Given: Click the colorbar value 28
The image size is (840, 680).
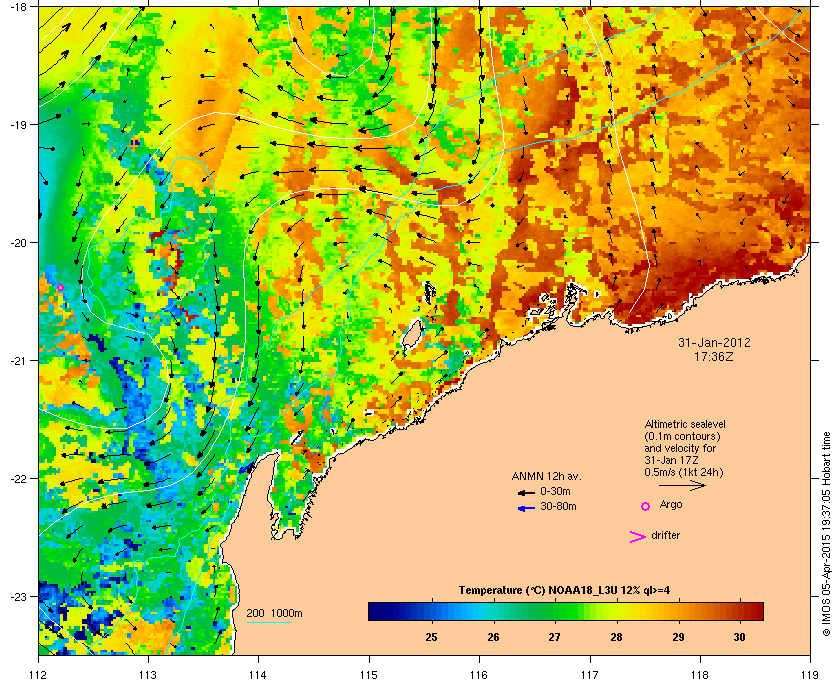Looking at the screenshot, I should pyautogui.click(x=616, y=637).
